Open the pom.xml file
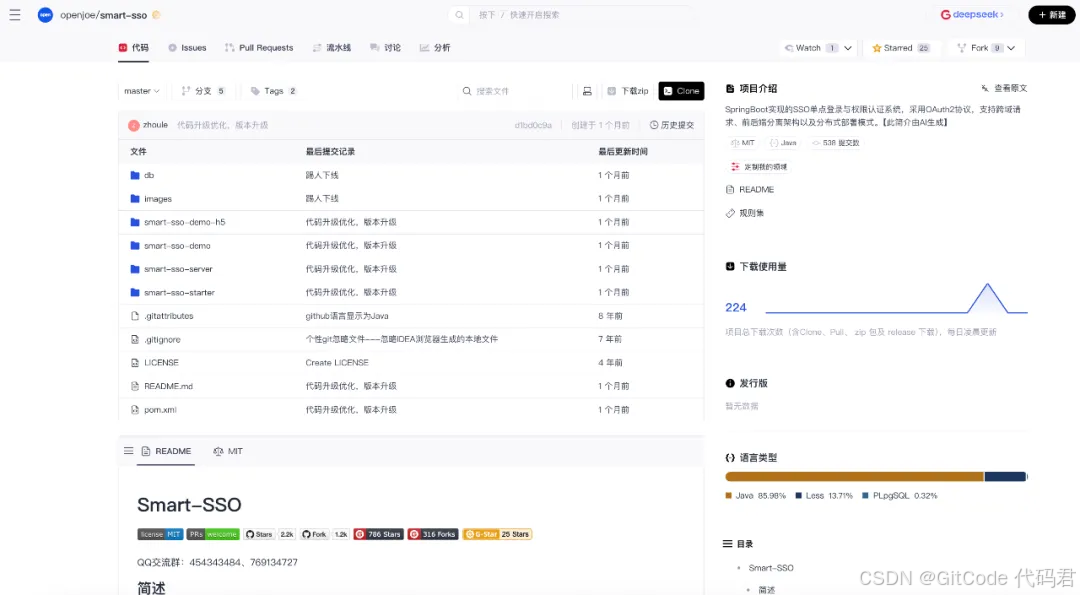The width and height of the screenshot is (1080, 595). click(x=160, y=410)
